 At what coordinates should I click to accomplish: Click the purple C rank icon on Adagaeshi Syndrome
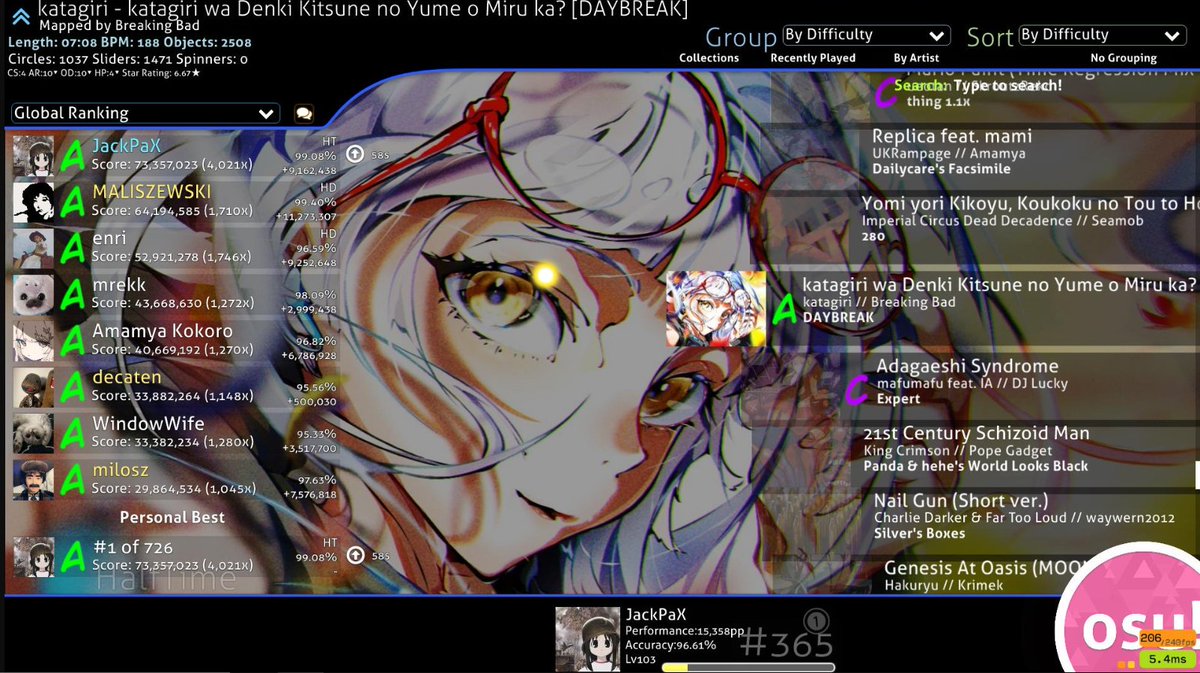pos(857,390)
